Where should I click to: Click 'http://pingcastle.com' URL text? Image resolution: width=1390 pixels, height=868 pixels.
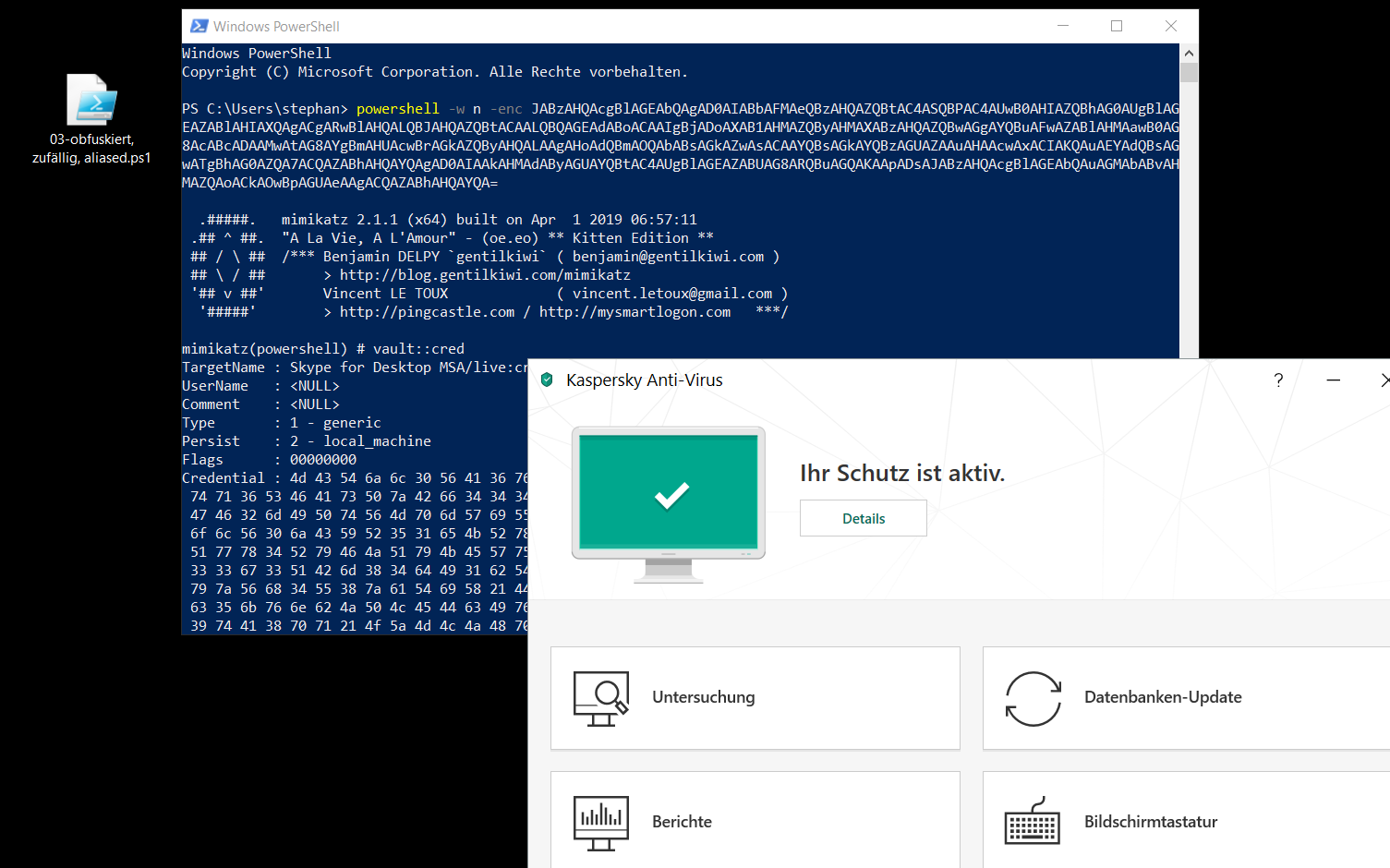point(428,312)
